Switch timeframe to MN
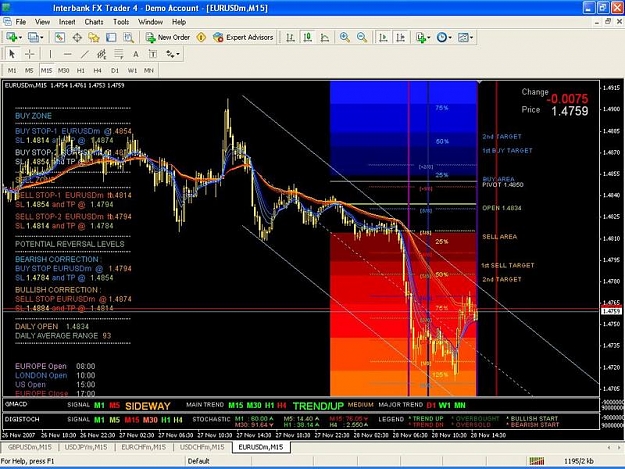625x469 pixels. [149, 71]
